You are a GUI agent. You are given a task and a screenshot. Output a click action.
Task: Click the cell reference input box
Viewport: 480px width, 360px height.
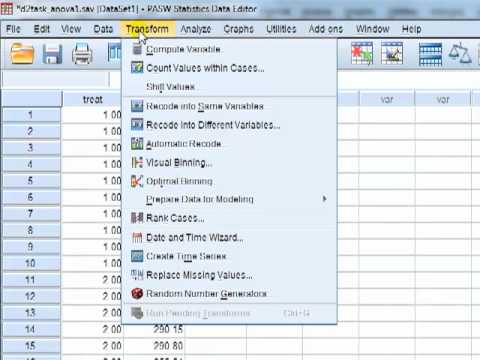tap(55, 79)
